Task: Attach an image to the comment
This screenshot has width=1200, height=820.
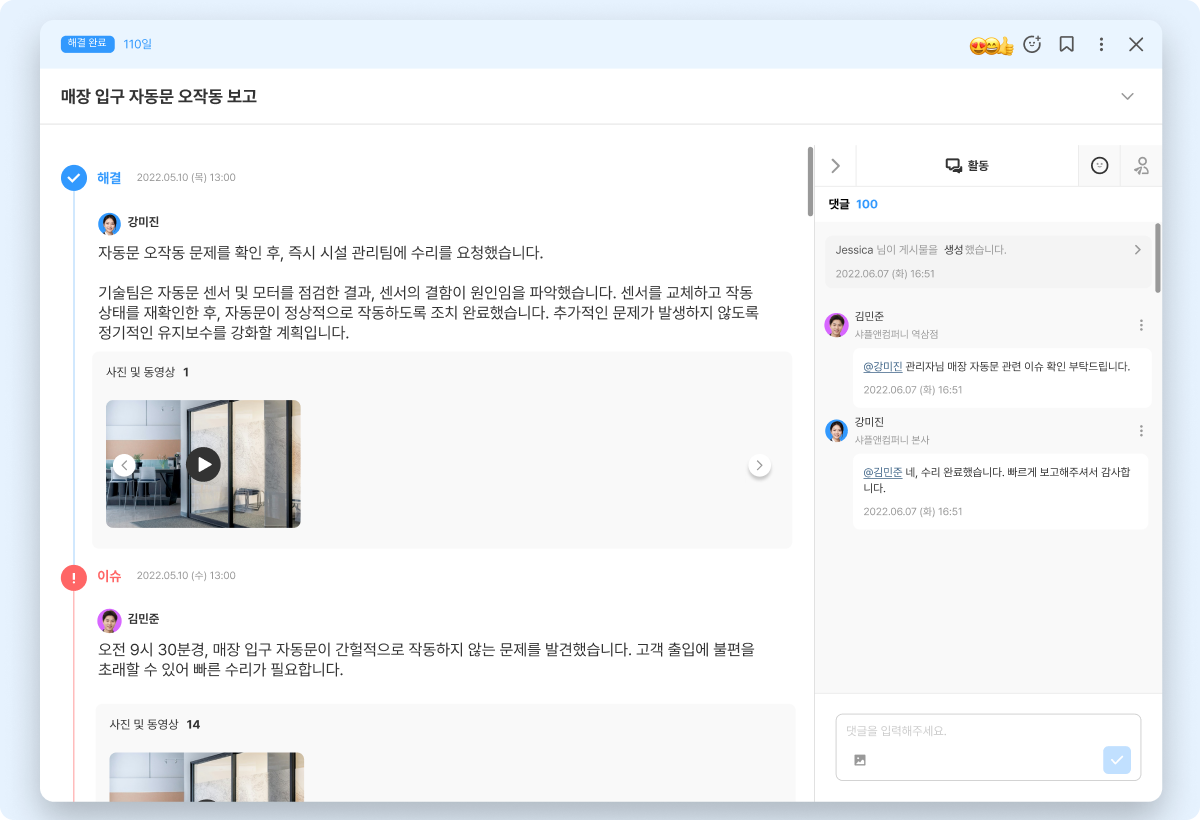Action: click(860, 760)
